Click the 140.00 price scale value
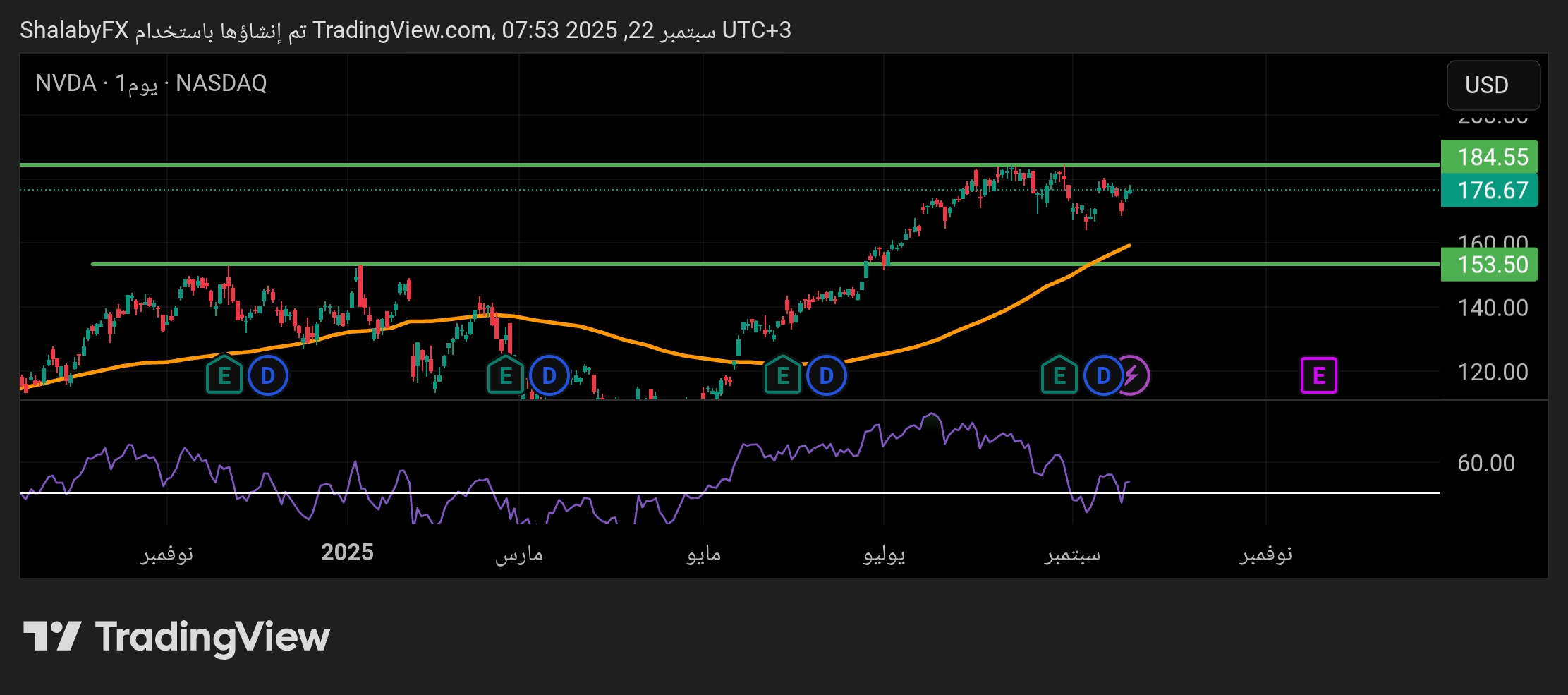 [1493, 308]
